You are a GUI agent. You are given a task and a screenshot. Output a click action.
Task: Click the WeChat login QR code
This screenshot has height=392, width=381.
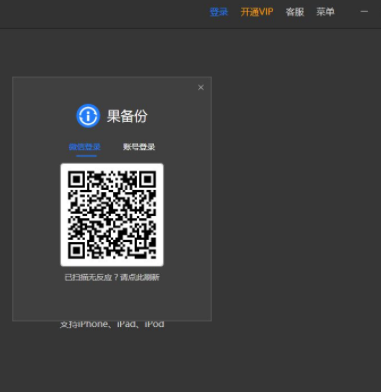point(112,215)
